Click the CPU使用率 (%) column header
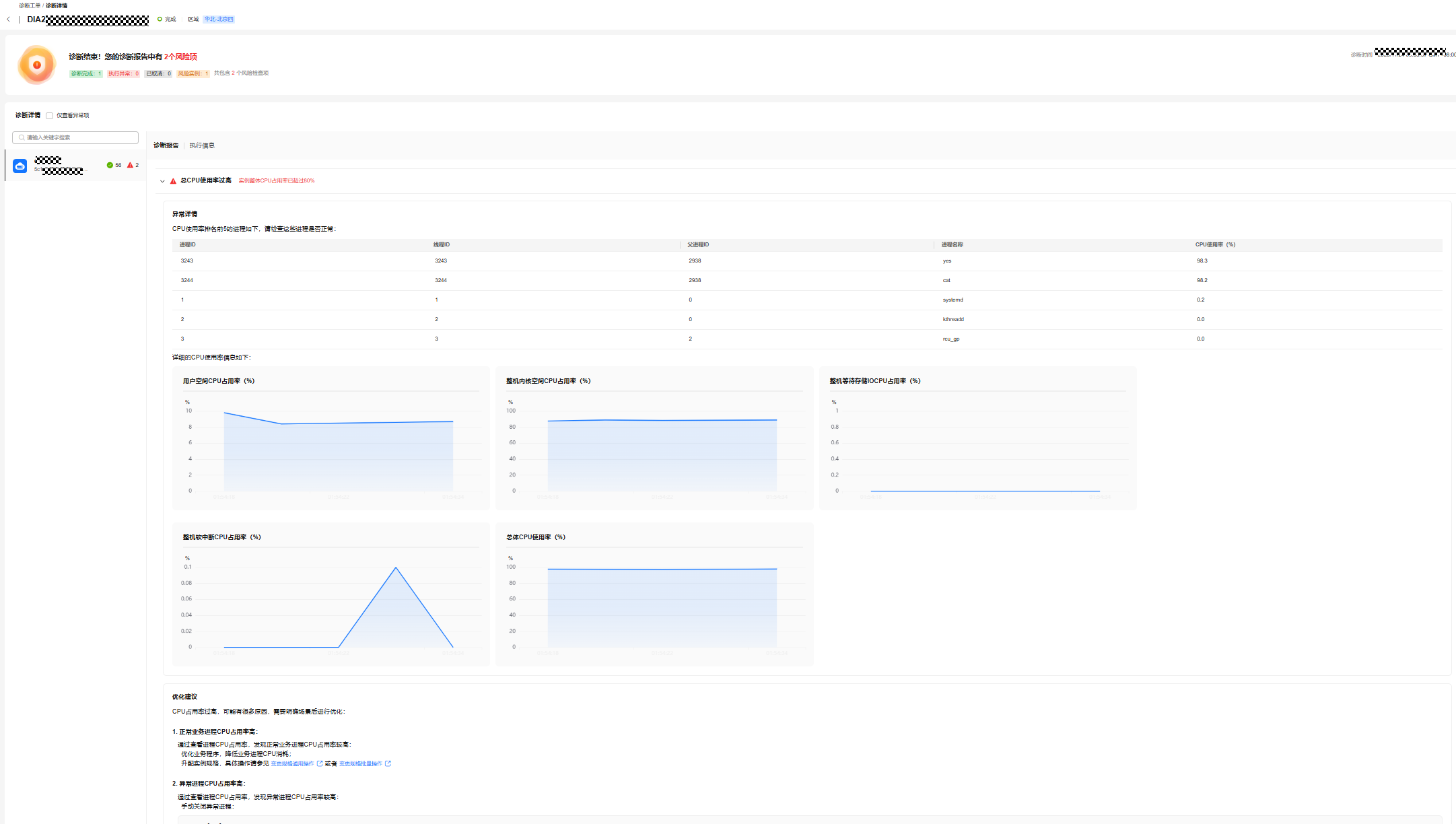Image resolution: width=1456 pixels, height=824 pixels. [1215, 245]
